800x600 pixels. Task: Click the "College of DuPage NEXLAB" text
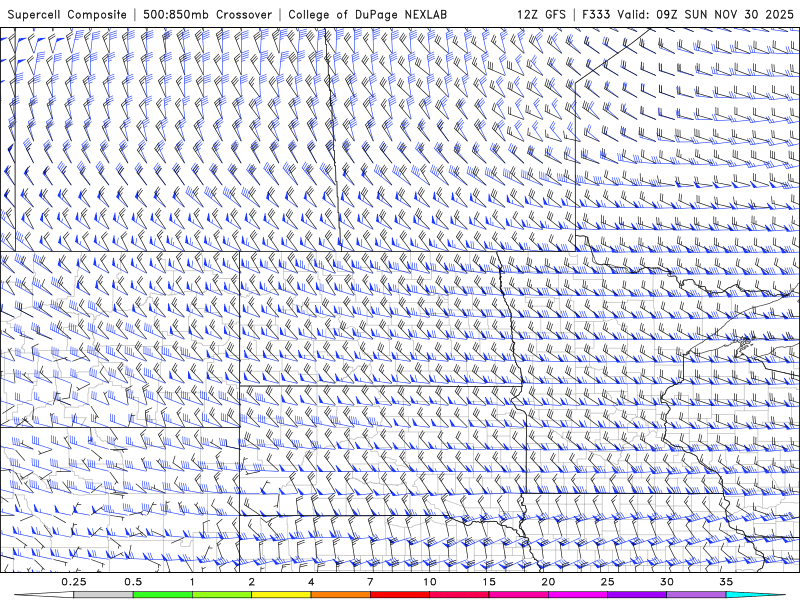[x=367, y=15]
